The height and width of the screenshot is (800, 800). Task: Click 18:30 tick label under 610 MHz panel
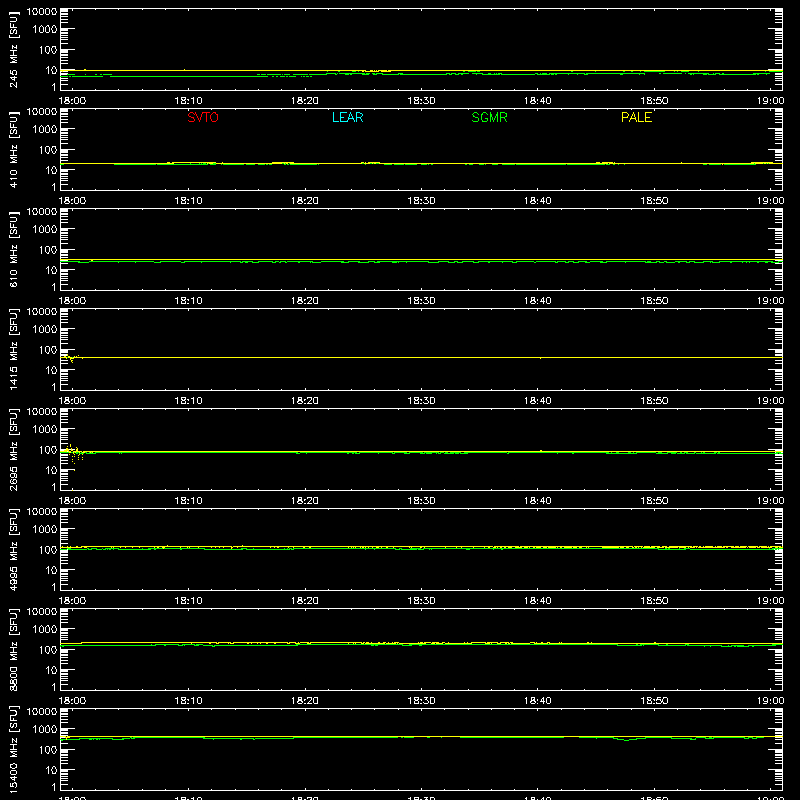[421, 301]
